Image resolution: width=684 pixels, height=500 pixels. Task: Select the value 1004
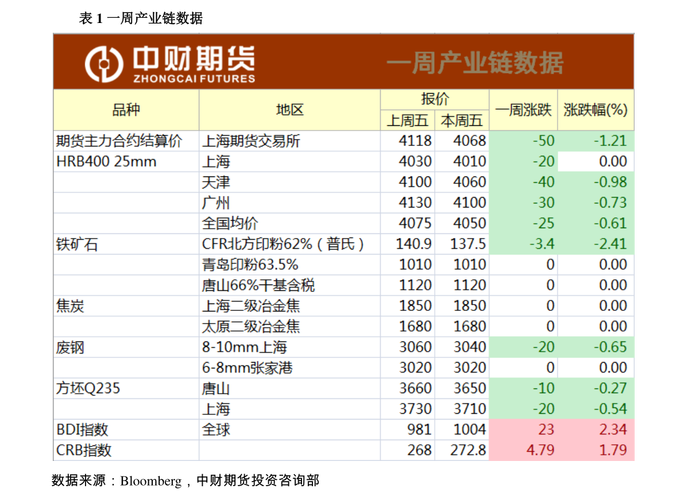[469, 429]
